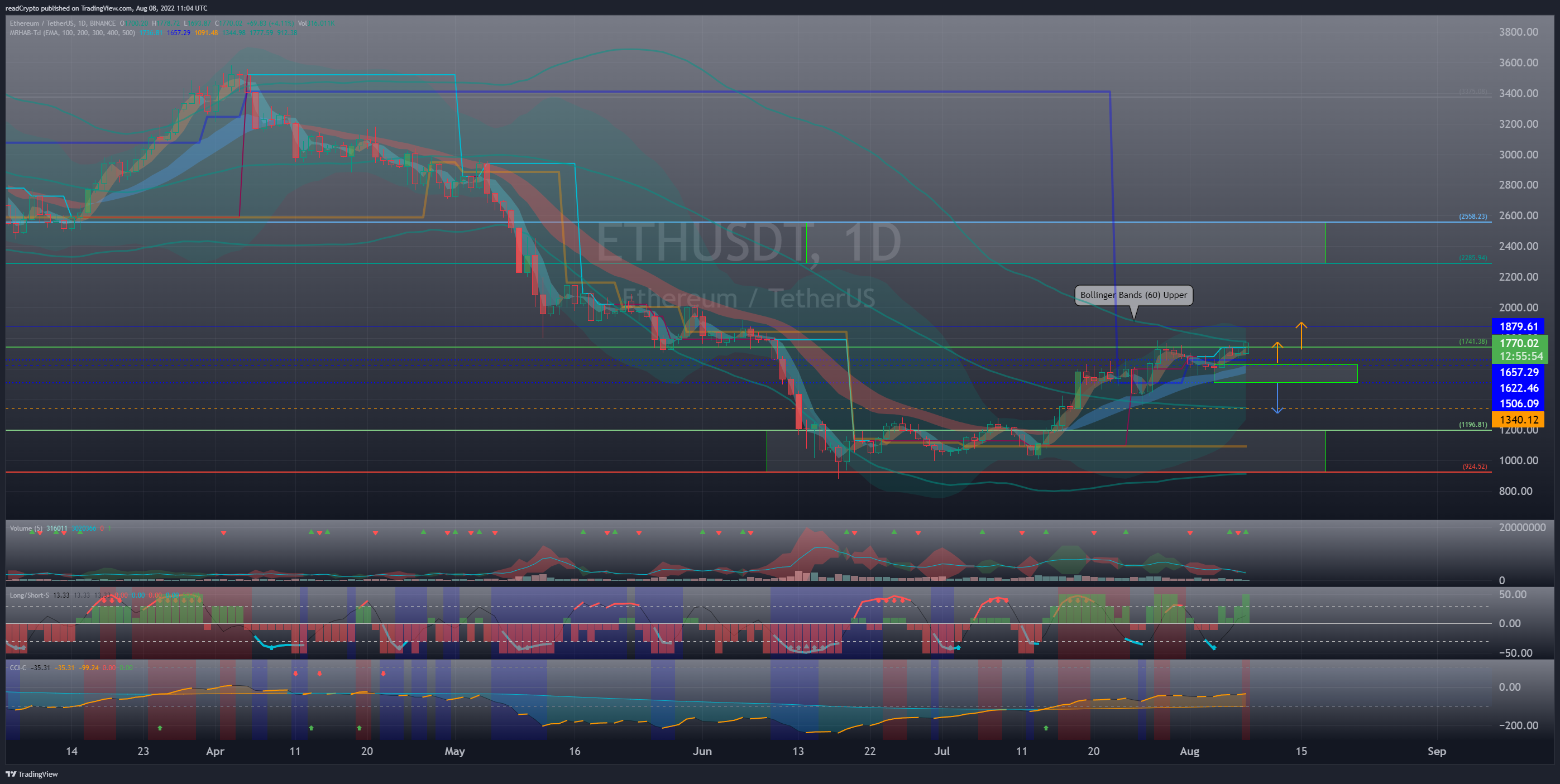1560x784 pixels.
Task: Click the '(2558.23)' horizontal line label
Action: coord(1473,216)
